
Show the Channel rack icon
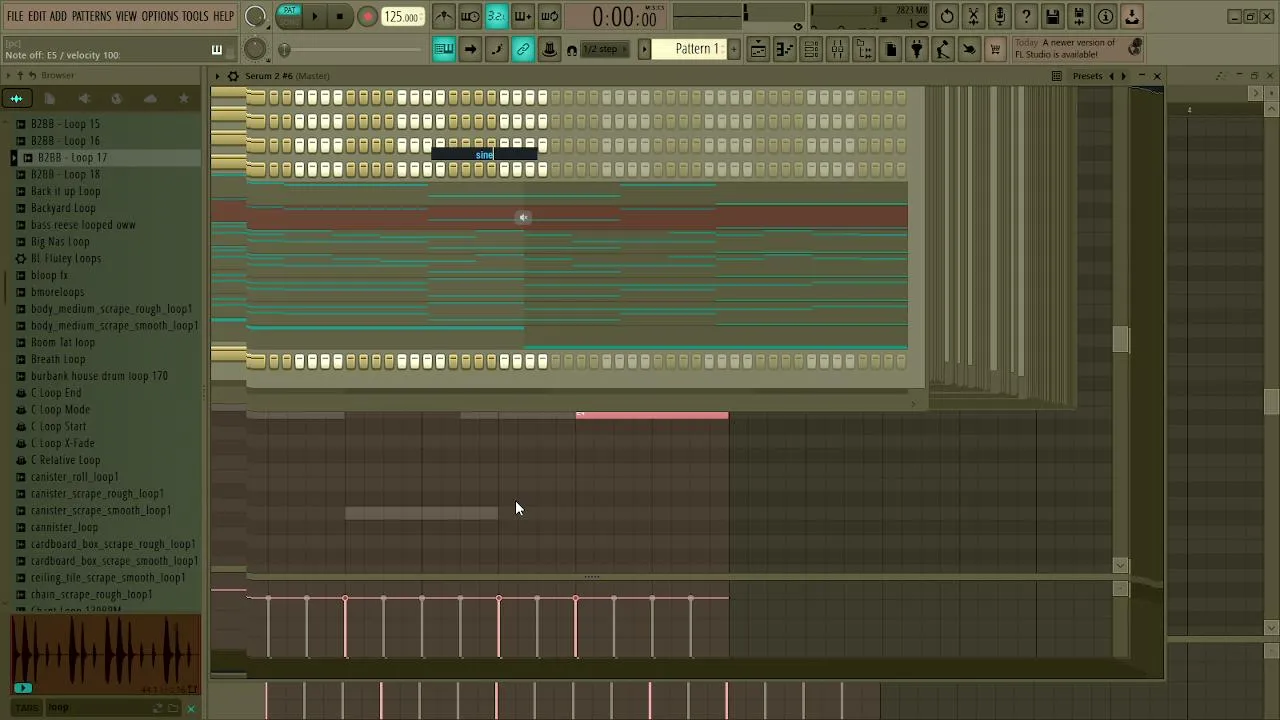[811, 49]
